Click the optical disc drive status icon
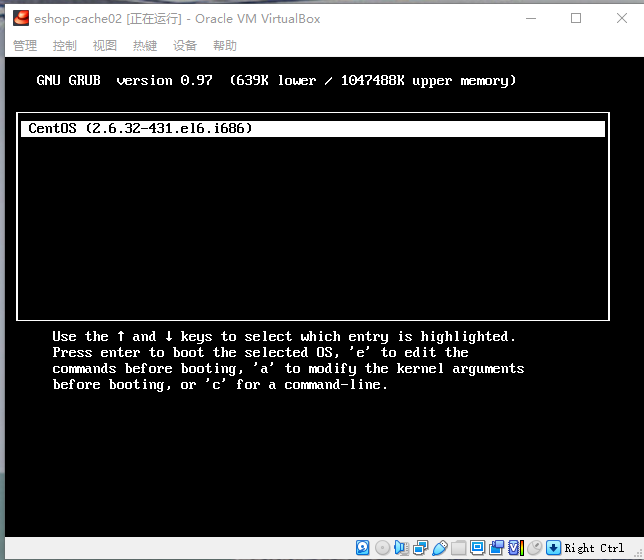Screen dimensions: 644x560 tap(382, 548)
